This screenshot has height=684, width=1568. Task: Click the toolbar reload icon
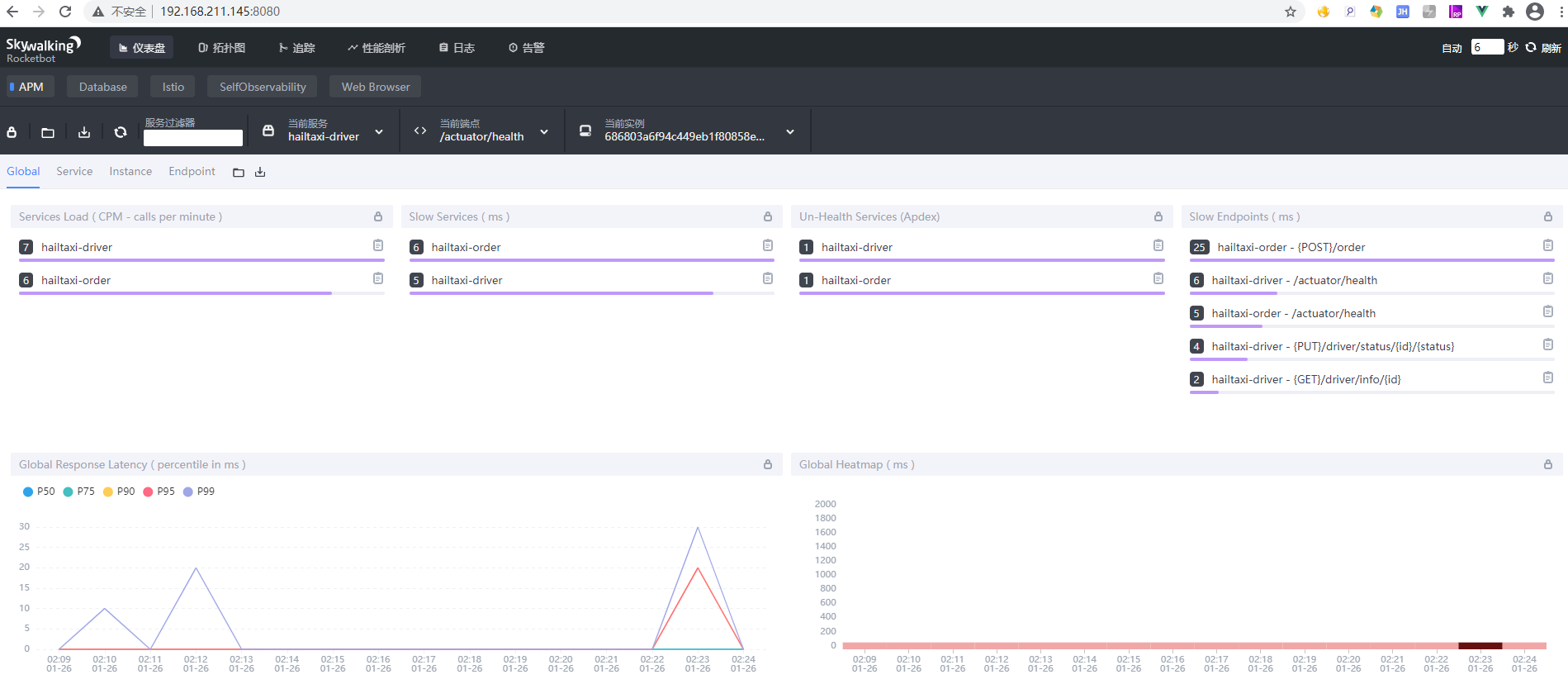(x=121, y=132)
